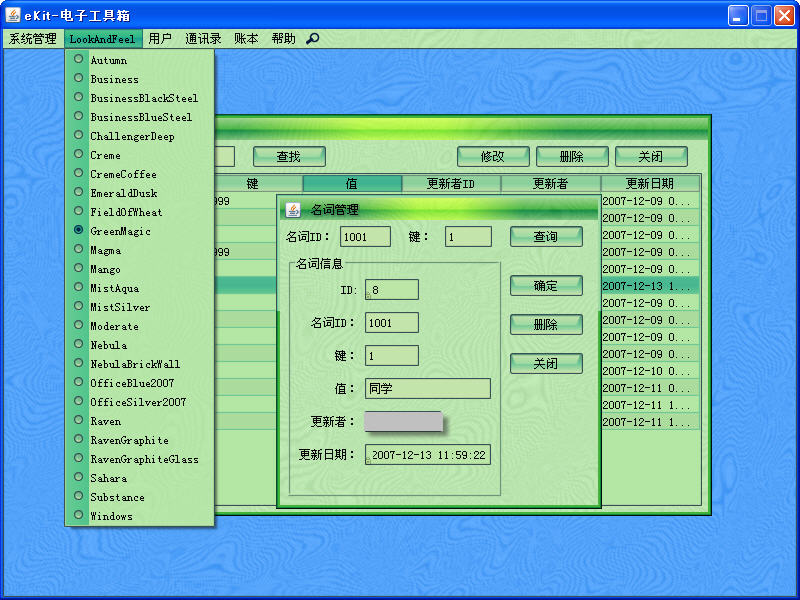Click the 键 field in 名词信息 group

pyautogui.click(x=392, y=356)
